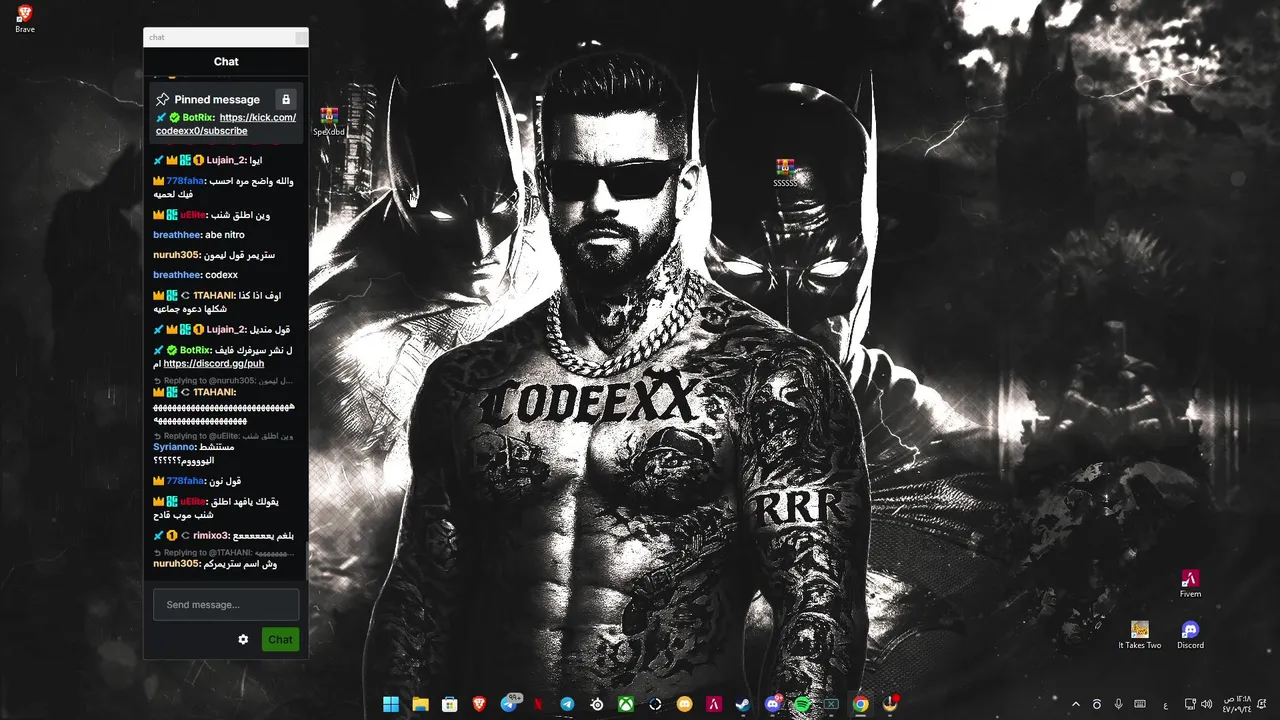Close the chat popup window
This screenshot has height=720, width=1280.
[x=301, y=37]
